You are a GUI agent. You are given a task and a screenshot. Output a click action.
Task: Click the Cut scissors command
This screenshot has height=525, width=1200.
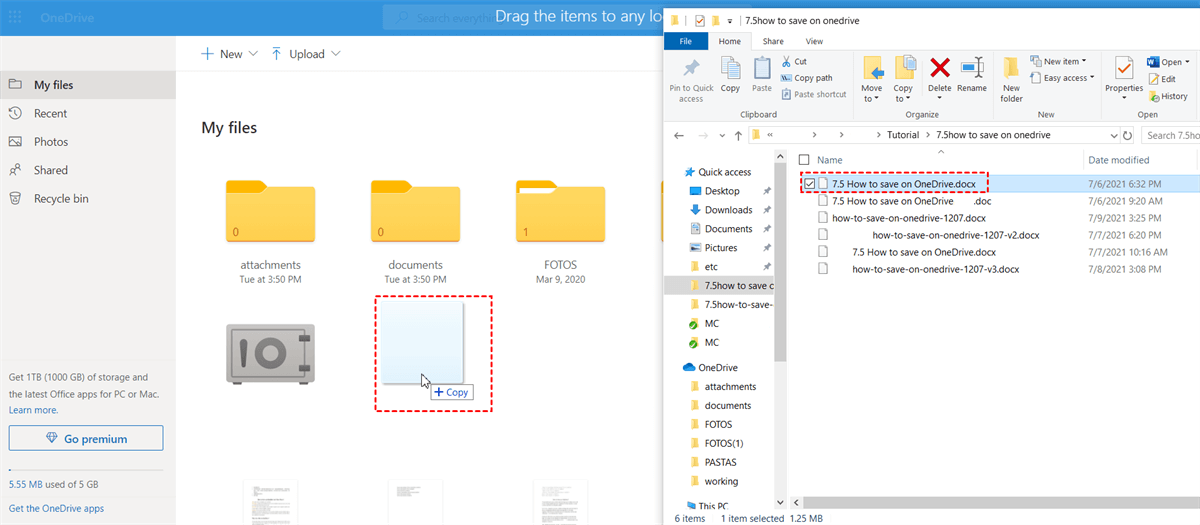click(x=795, y=61)
